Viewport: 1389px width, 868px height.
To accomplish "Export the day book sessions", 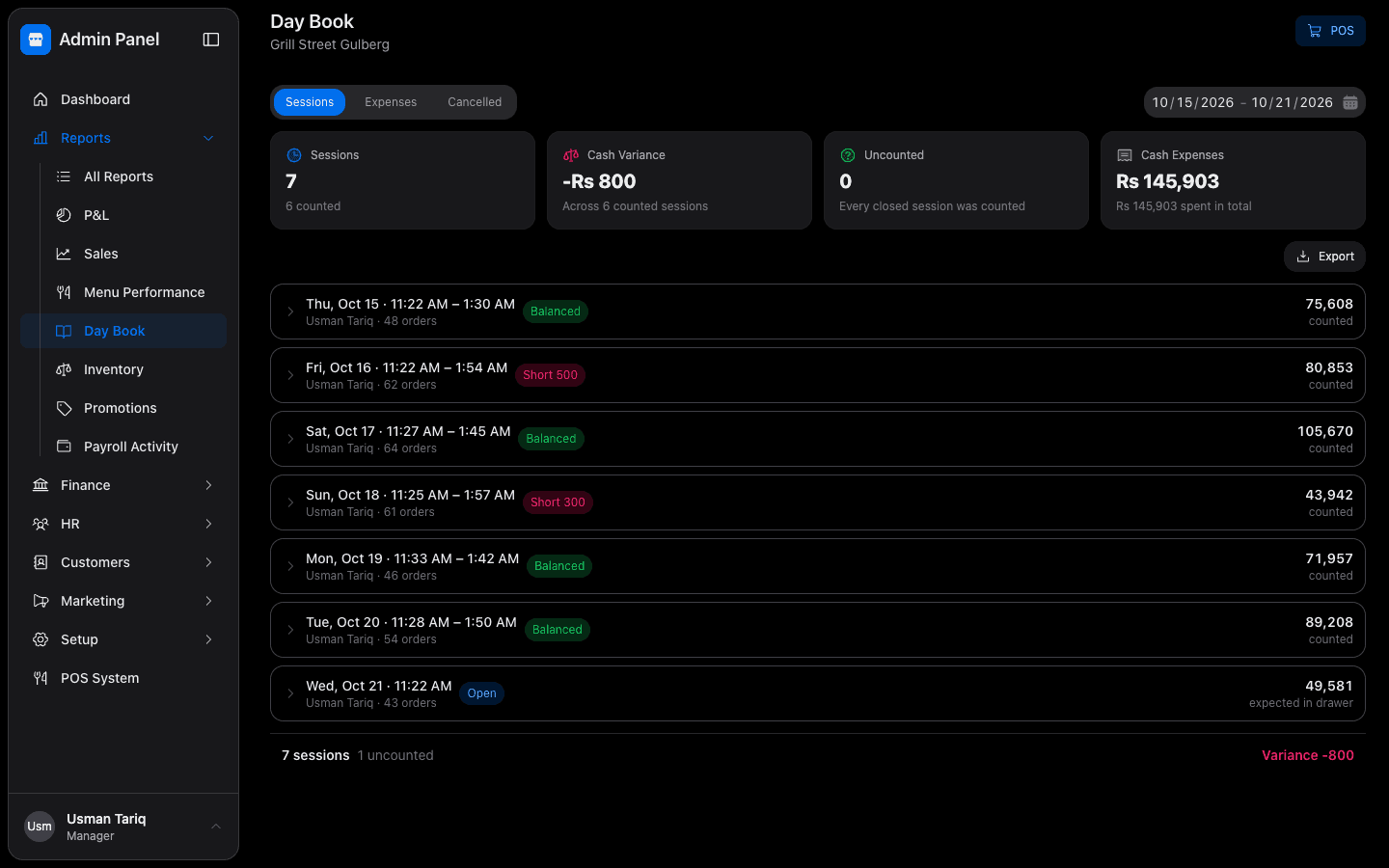I will pos(1324,257).
